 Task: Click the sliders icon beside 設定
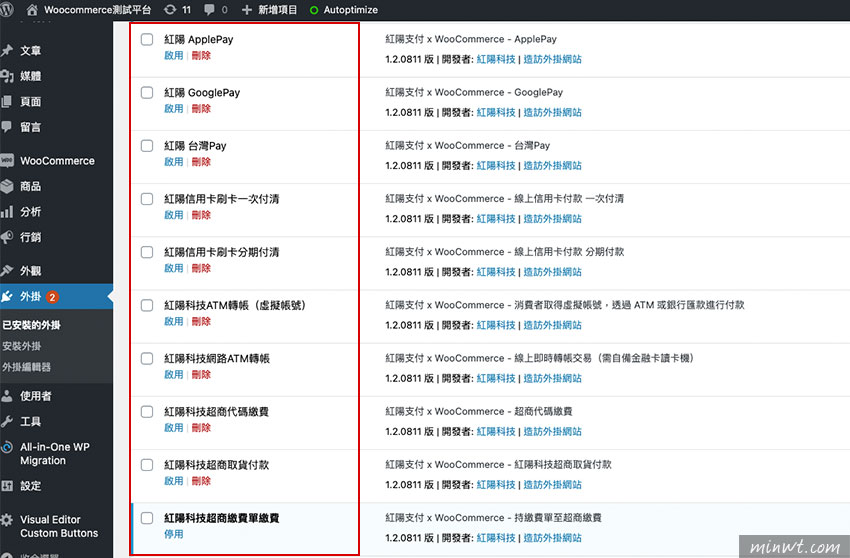7,486
